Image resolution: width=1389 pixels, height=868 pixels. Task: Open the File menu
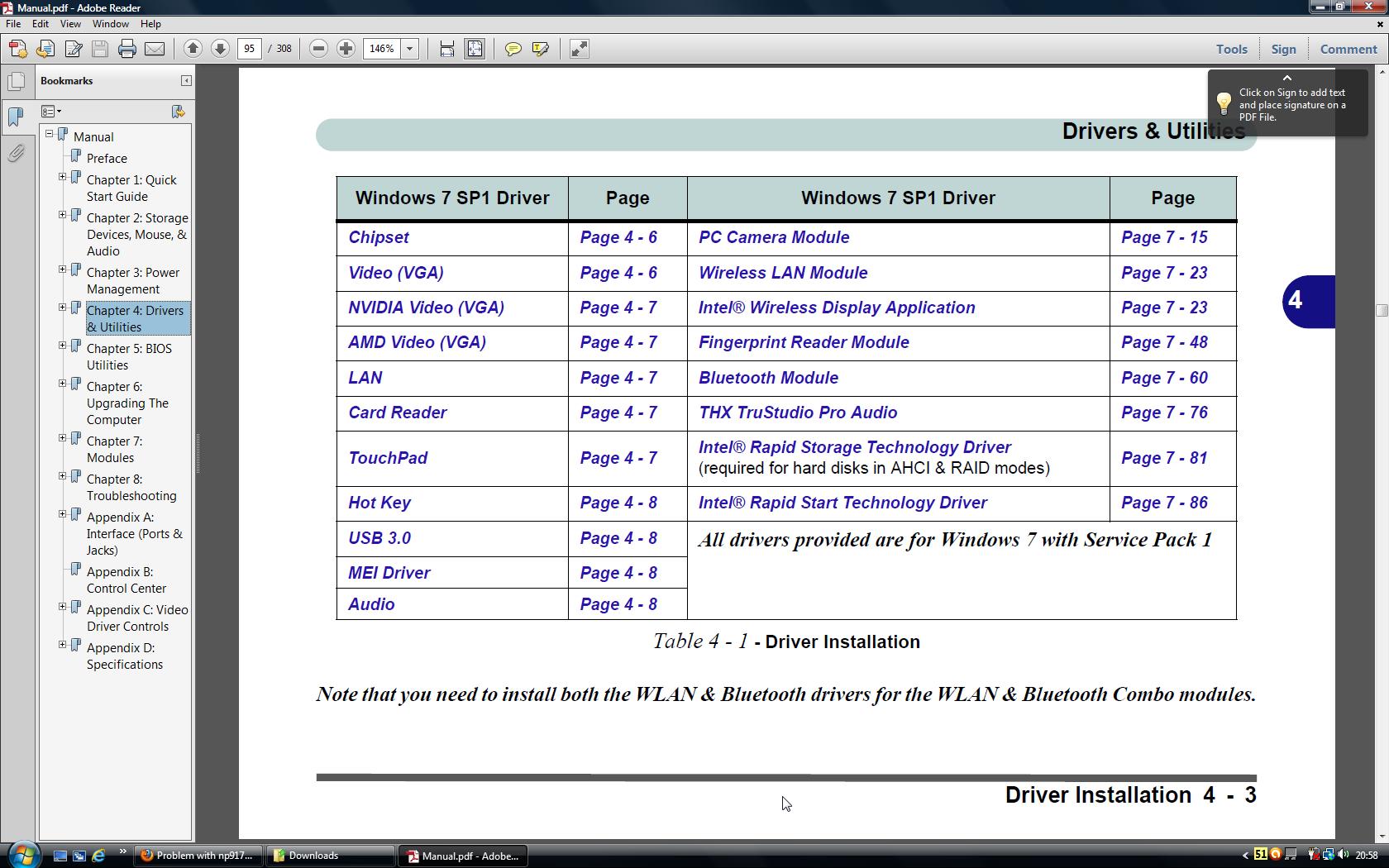pyautogui.click(x=13, y=24)
